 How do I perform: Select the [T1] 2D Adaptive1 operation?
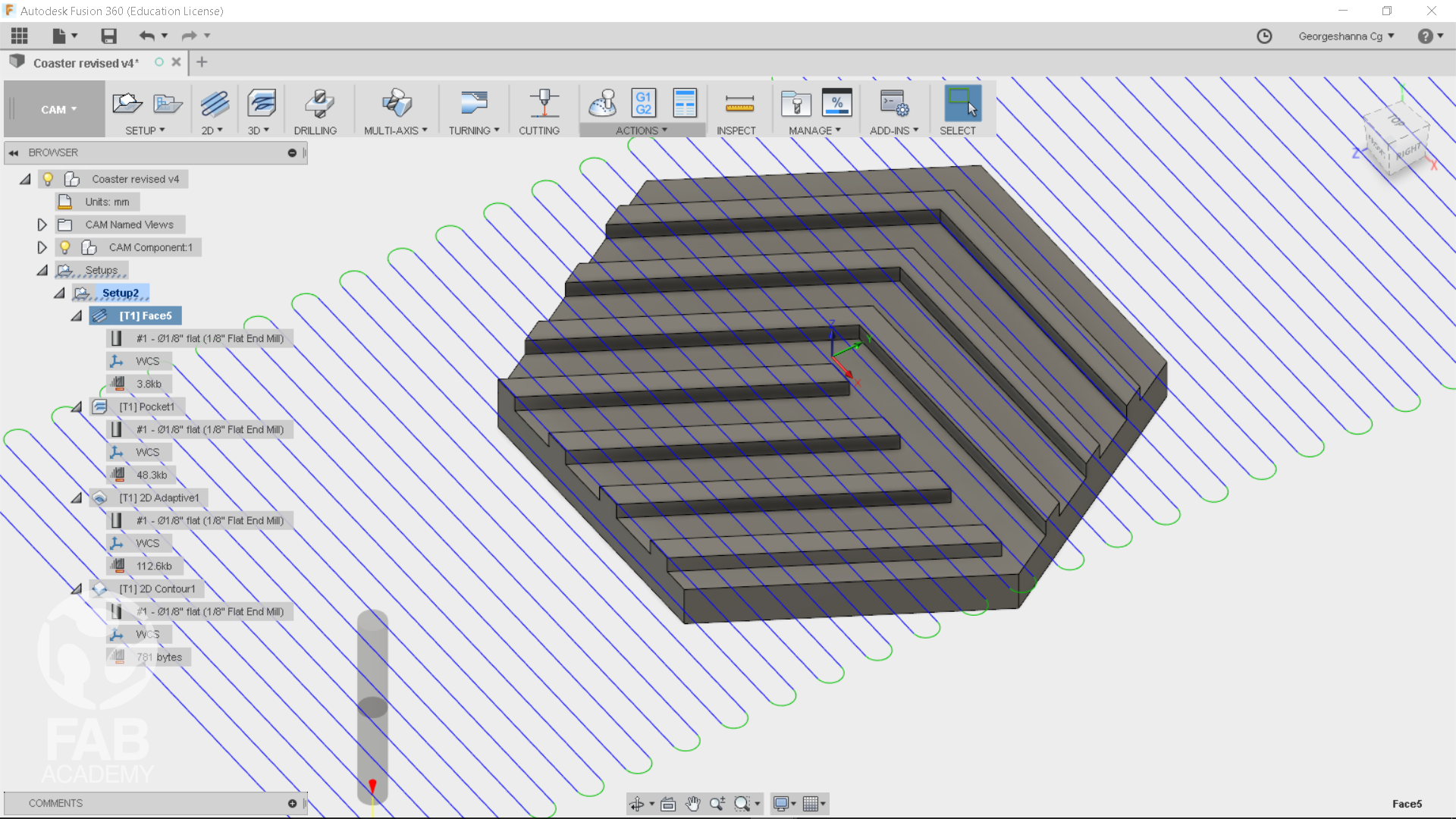[x=159, y=498]
